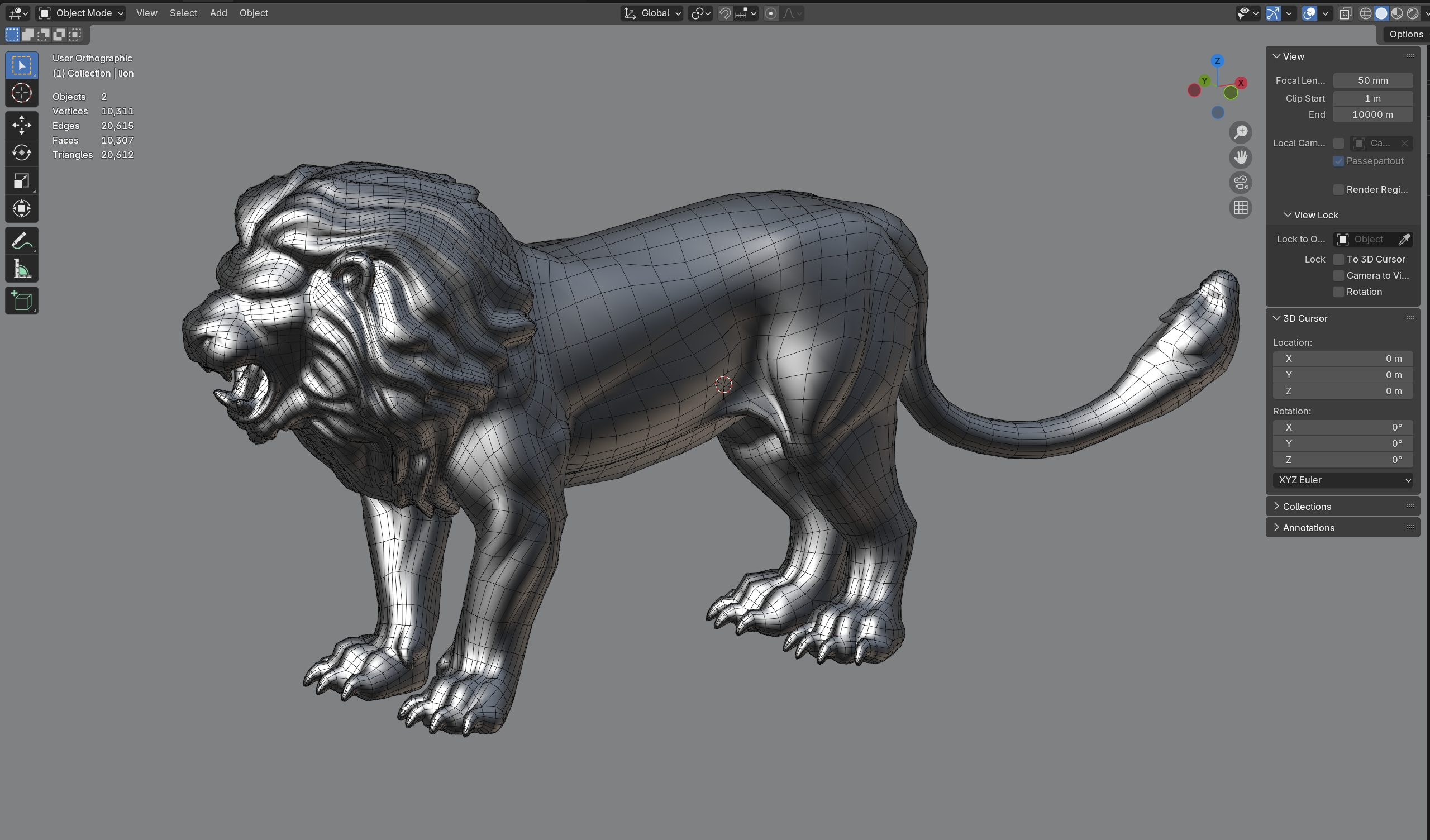1430x840 pixels.
Task: Switch orthographic/perspective grid button
Action: coord(1241,208)
